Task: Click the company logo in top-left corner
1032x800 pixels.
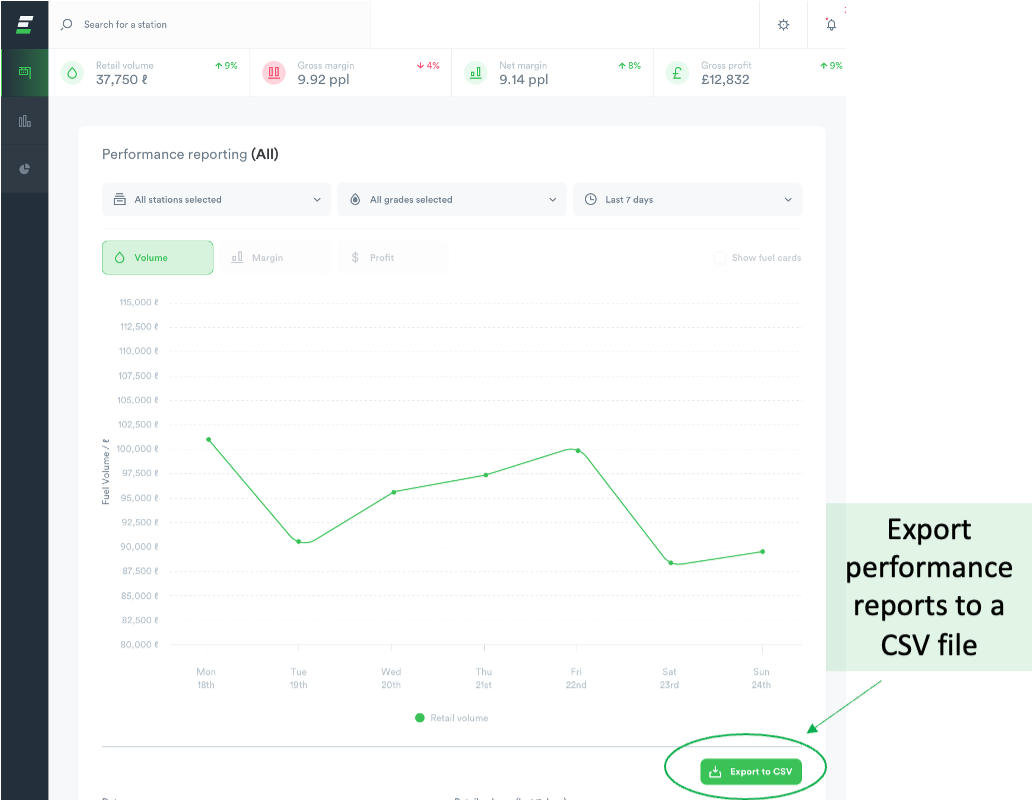Action: [24, 23]
